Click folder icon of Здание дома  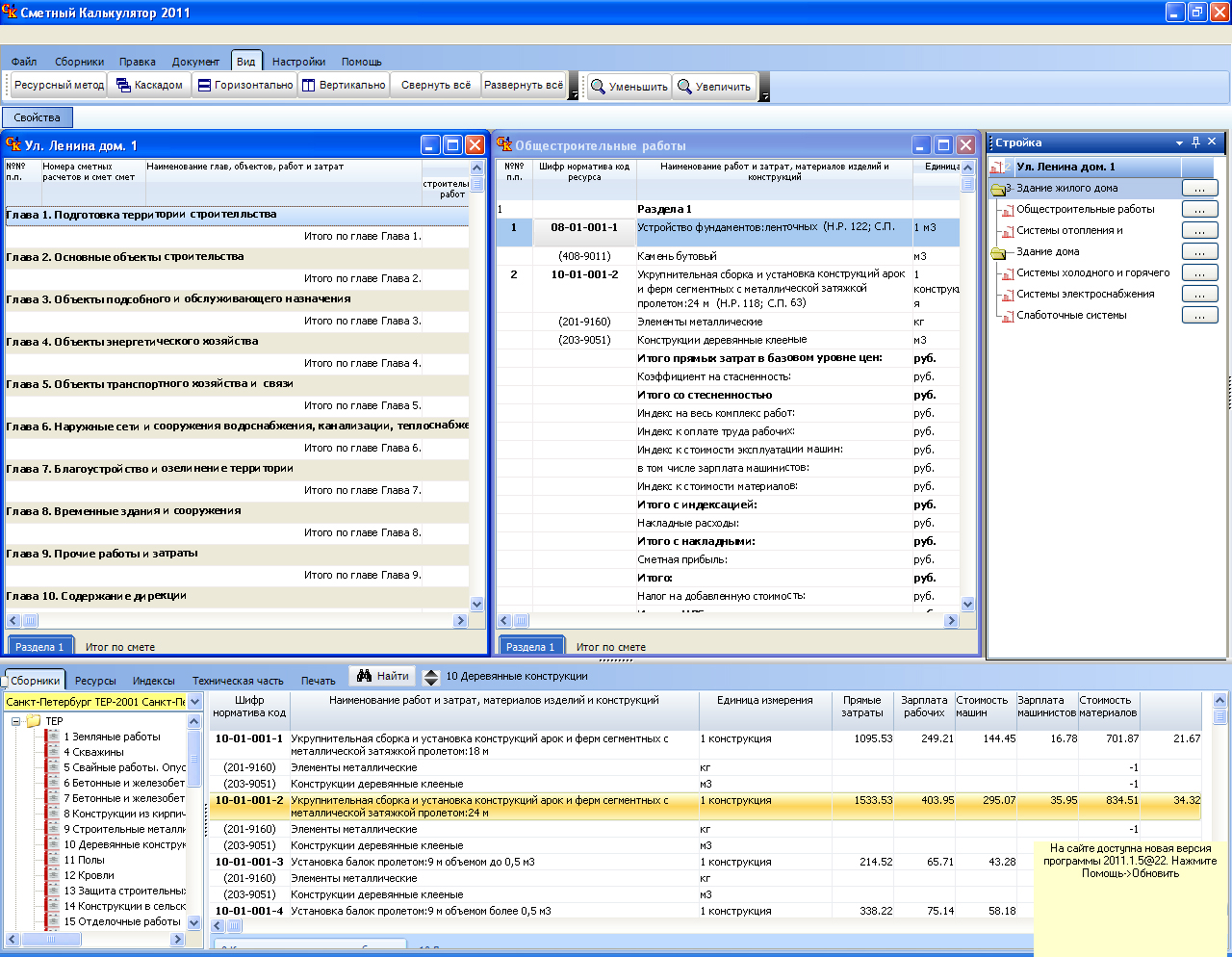pos(998,252)
